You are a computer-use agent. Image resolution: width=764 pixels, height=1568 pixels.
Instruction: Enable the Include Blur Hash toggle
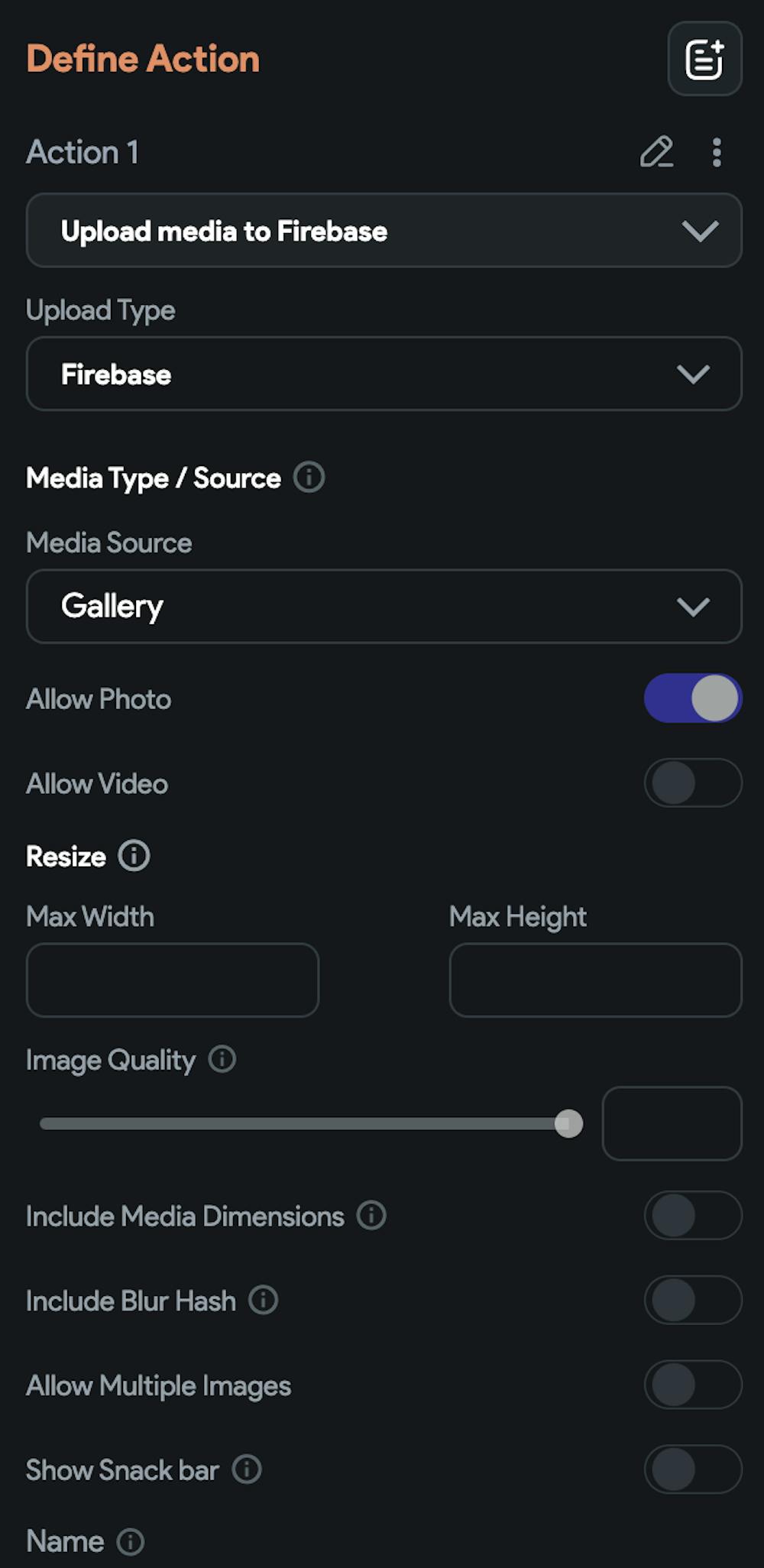pos(692,1300)
